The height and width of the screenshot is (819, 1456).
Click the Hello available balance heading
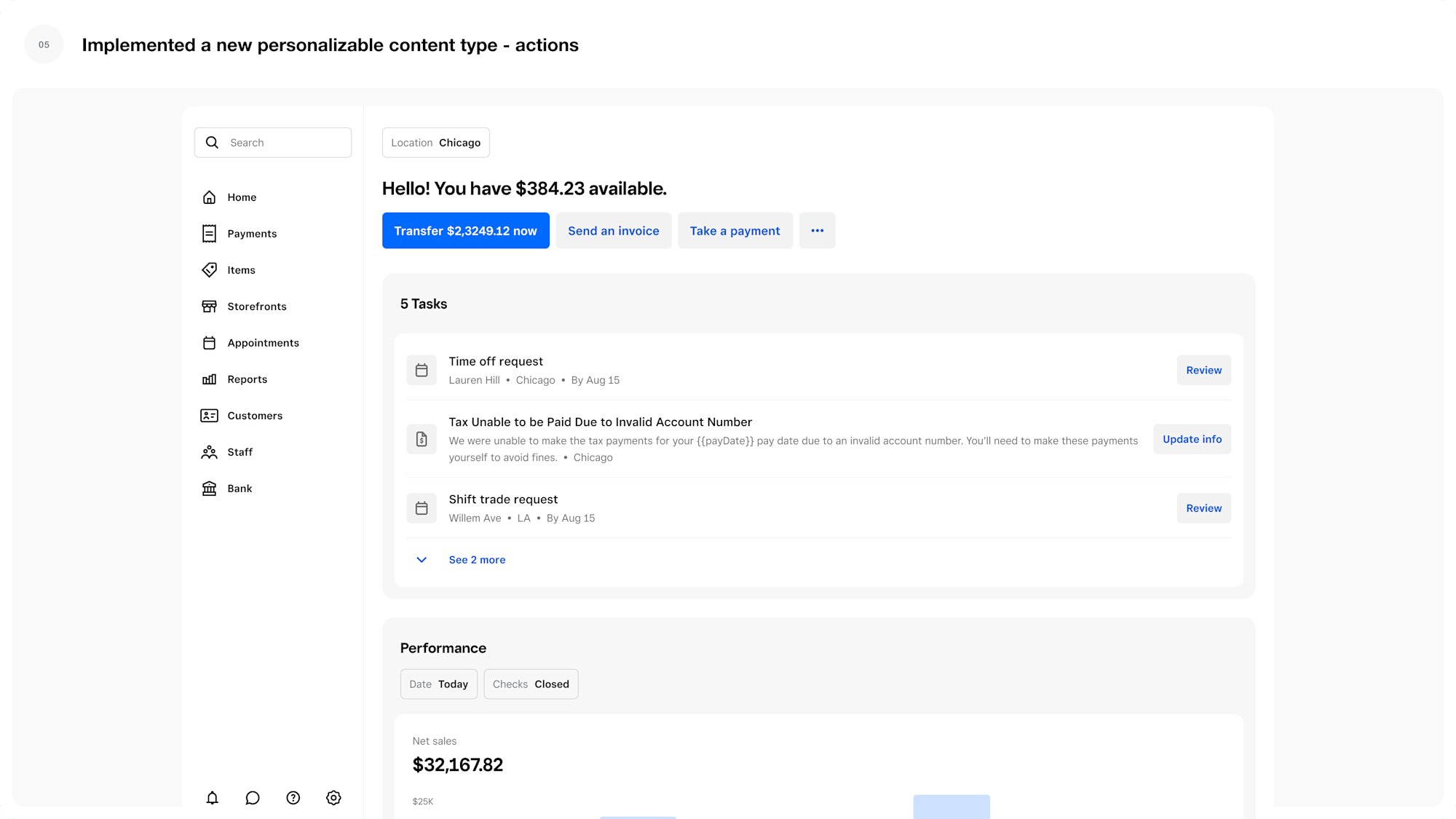524,189
